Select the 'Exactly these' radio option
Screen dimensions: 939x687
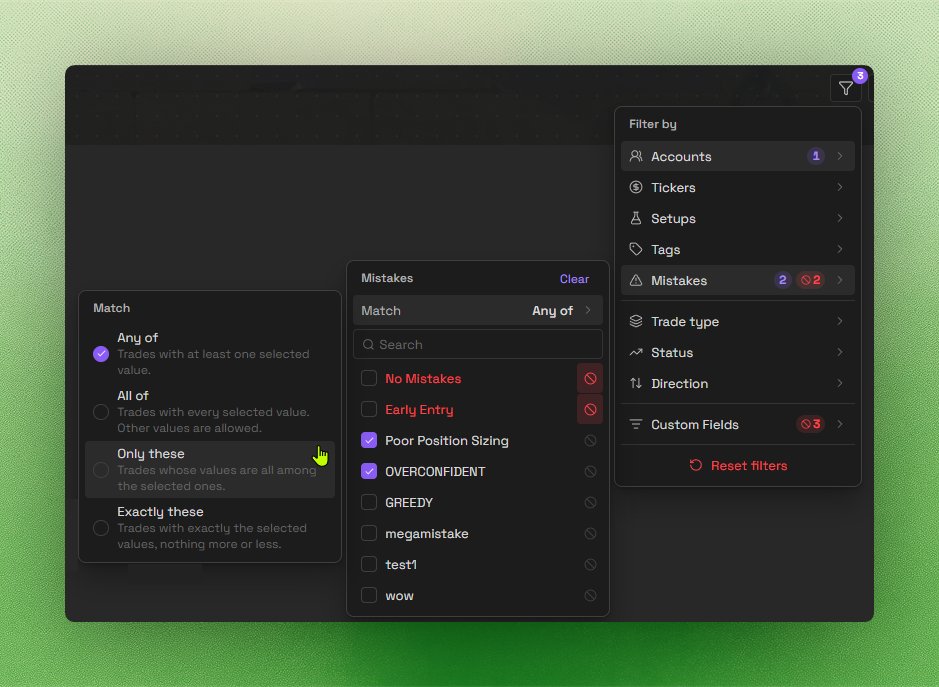pyautogui.click(x=101, y=528)
